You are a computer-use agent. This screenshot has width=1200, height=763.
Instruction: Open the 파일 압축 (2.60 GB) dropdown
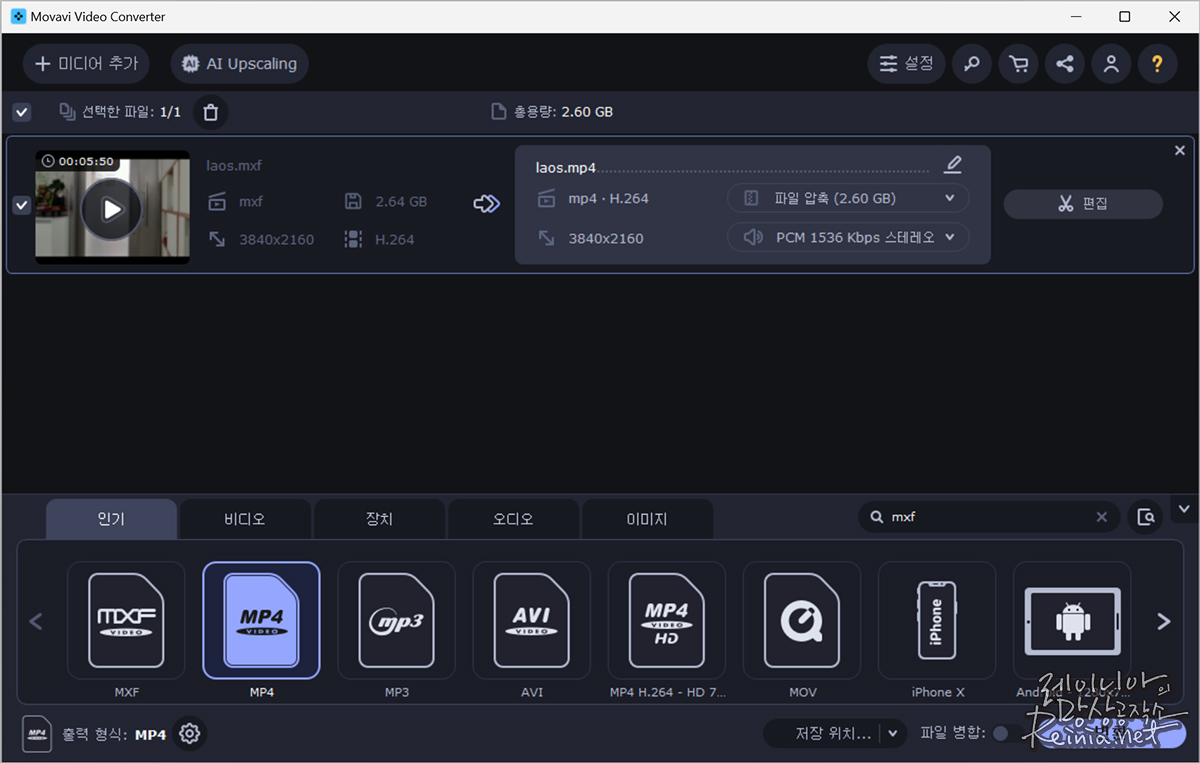pos(848,198)
